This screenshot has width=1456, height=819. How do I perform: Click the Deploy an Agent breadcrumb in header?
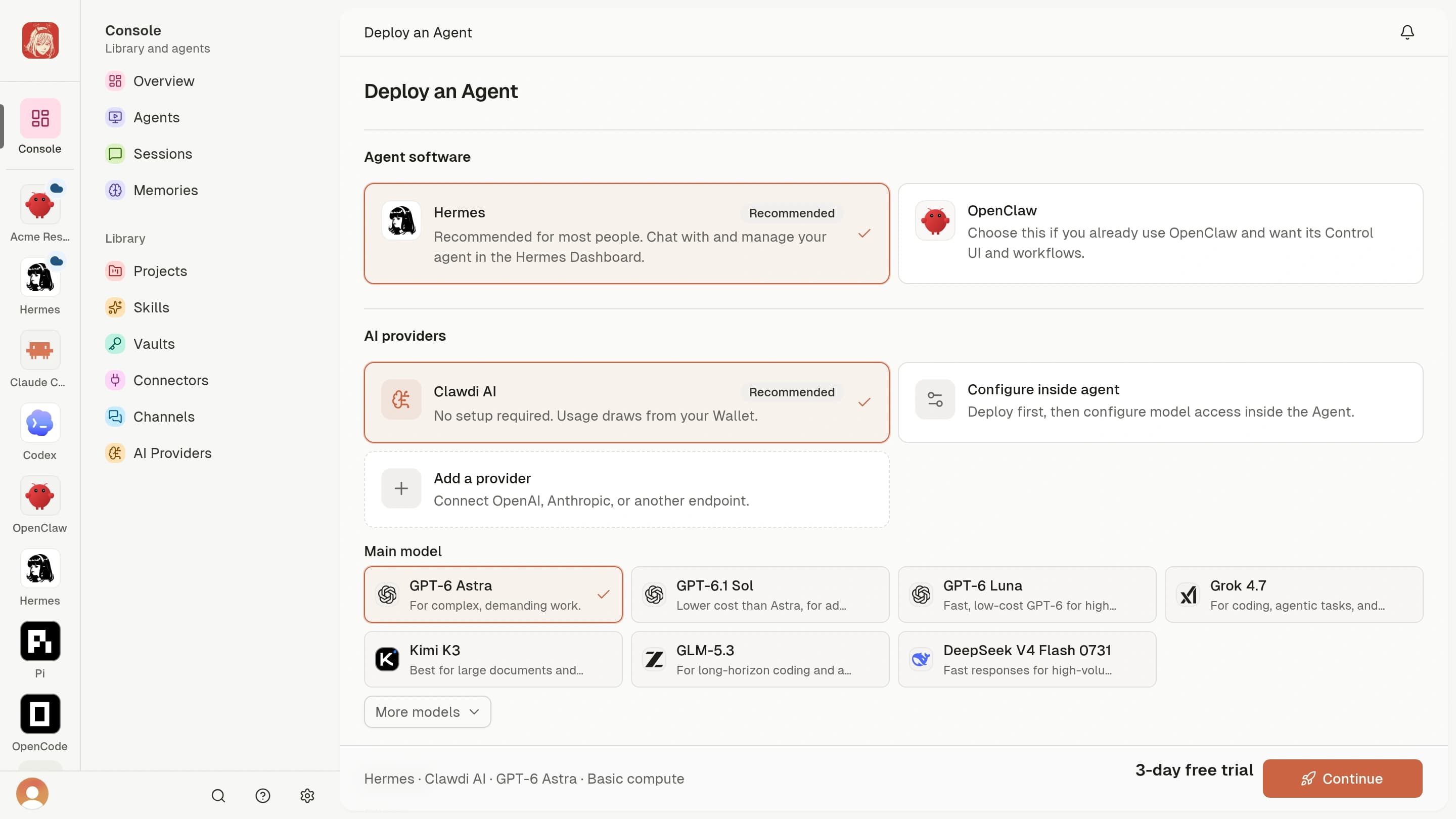(x=418, y=32)
